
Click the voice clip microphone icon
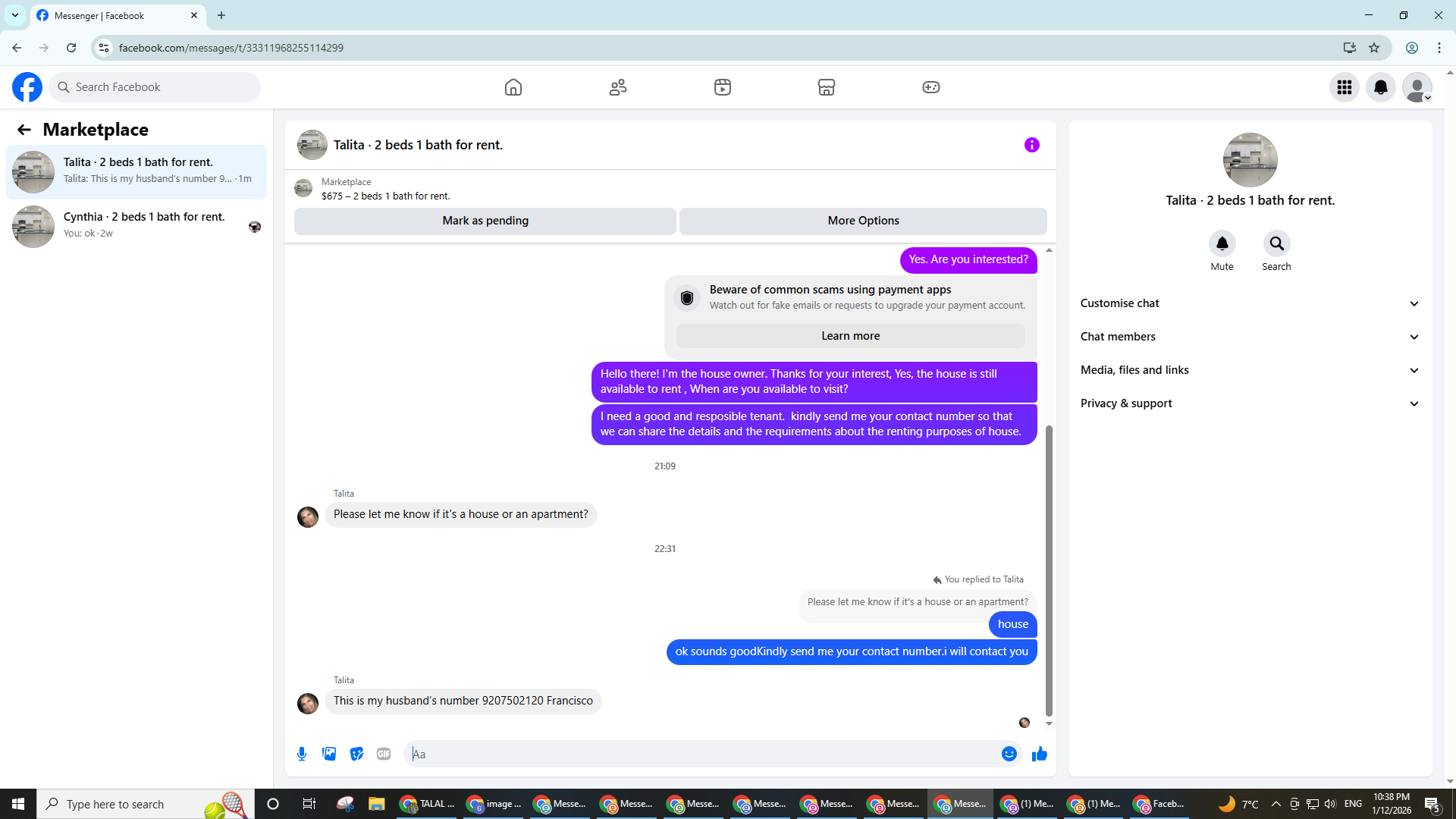click(x=302, y=754)
